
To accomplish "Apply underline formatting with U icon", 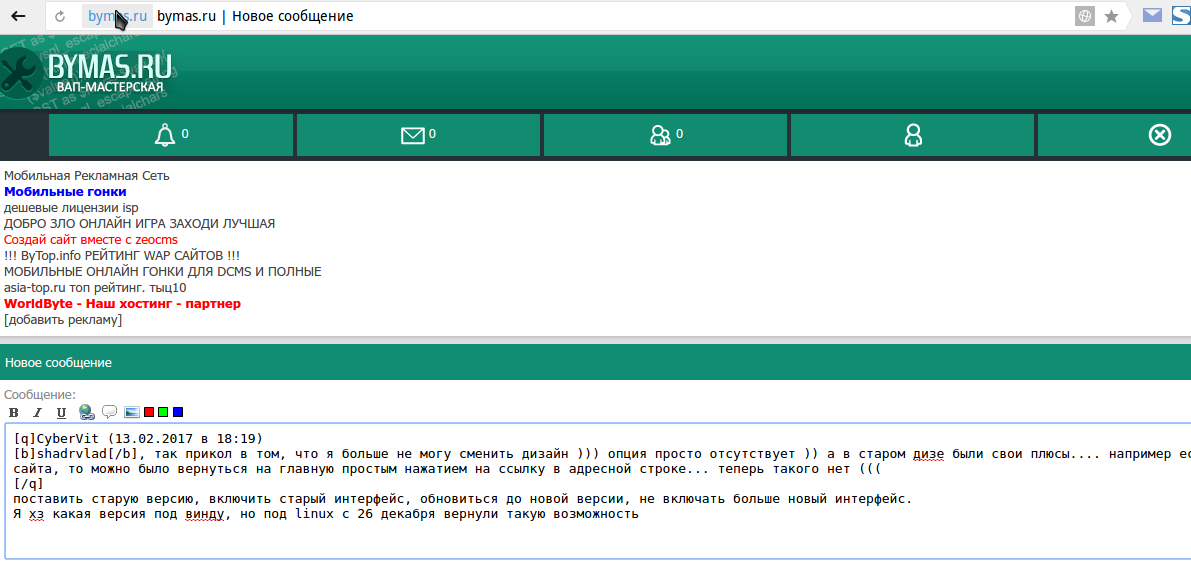I will [61, 412].
